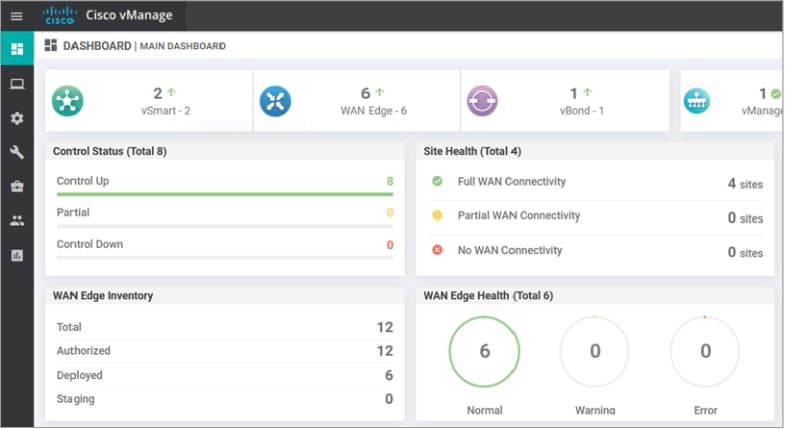This screenshot has width=785, height=429.
Task: Click the Site Health (Total 4) heading
Action: [472, 151]
